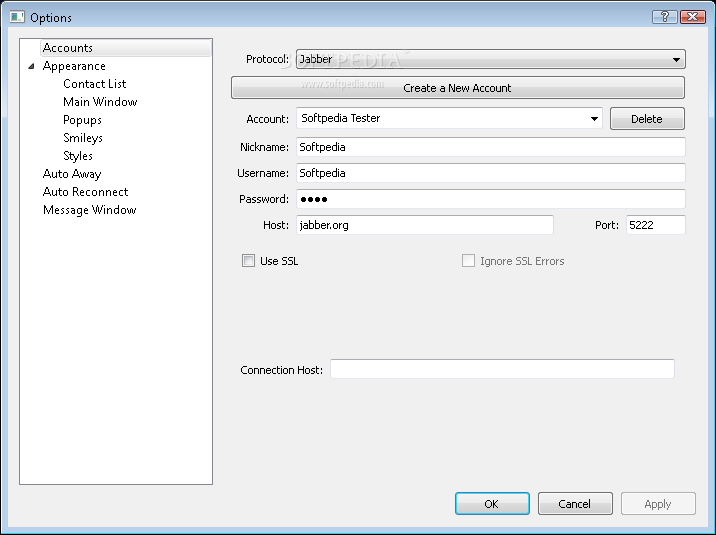Open Smileys settings
The width and height of the screenshot is (716, 535).
click(x=83, y=138)
